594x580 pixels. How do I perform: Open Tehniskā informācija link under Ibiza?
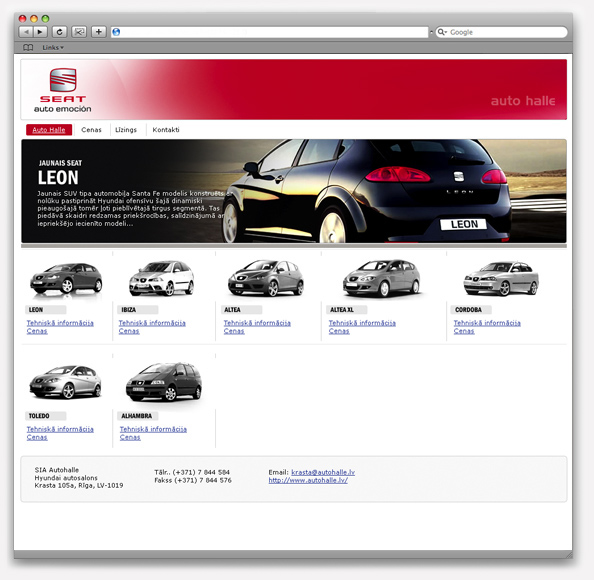click(152, 323)
